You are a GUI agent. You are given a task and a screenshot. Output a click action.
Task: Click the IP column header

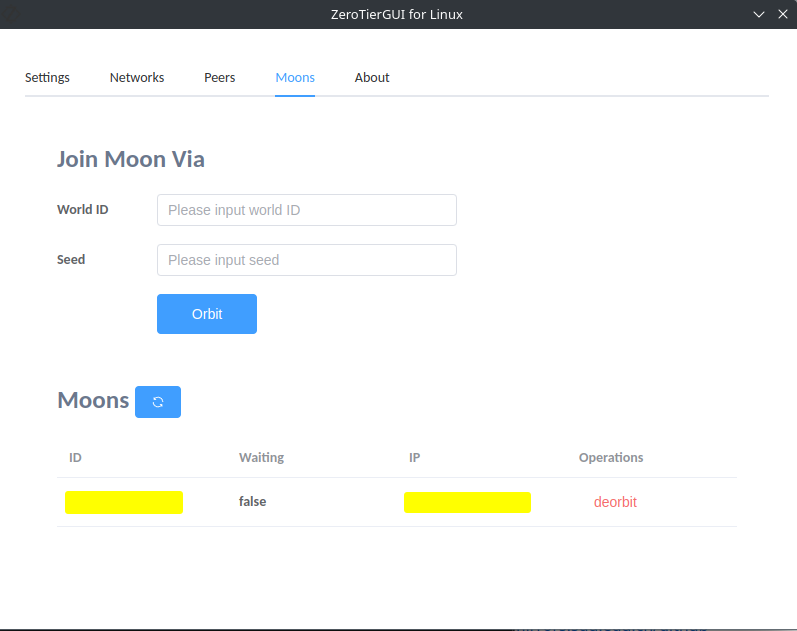[414, 458]
